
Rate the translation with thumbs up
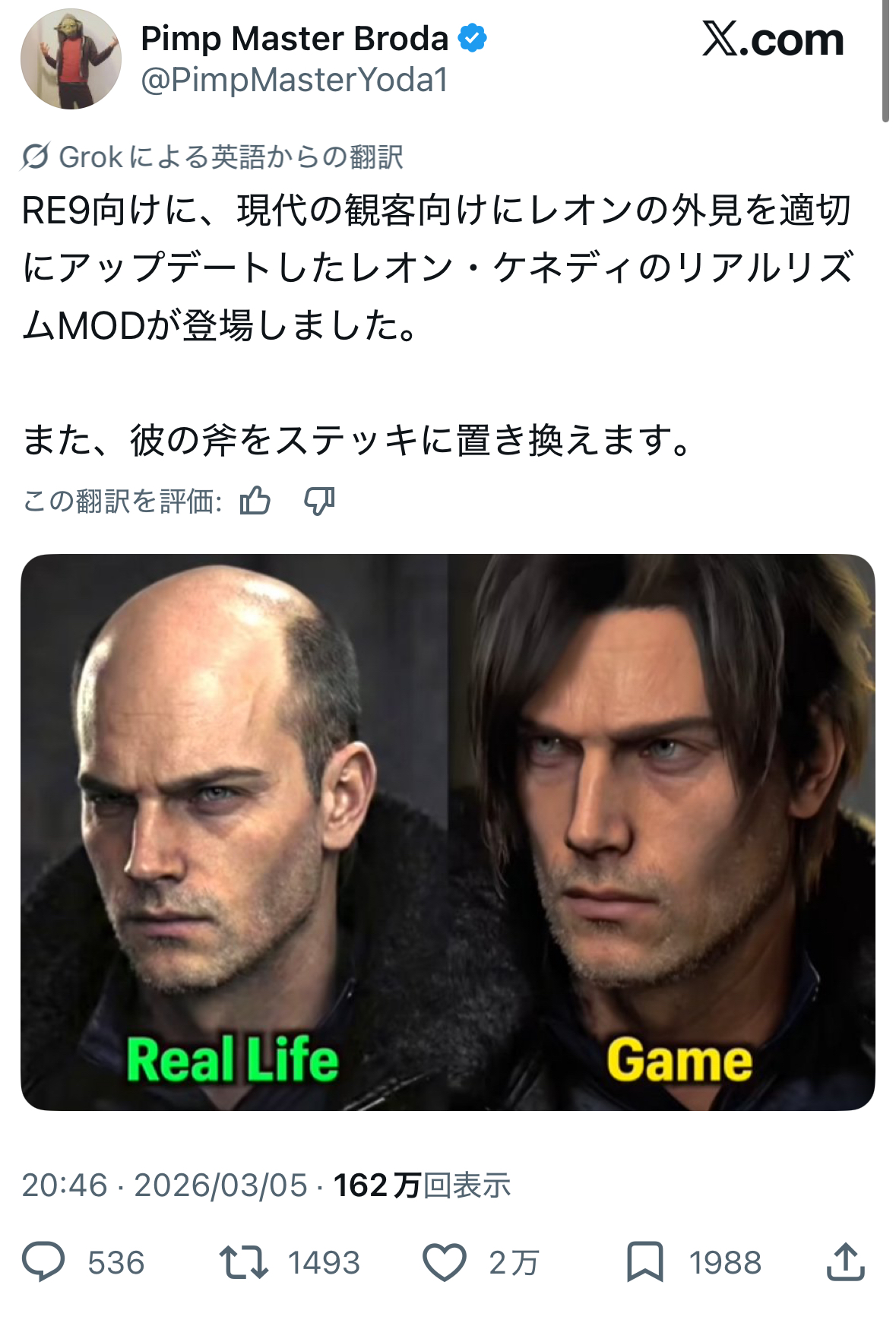(x=255, y=501)
